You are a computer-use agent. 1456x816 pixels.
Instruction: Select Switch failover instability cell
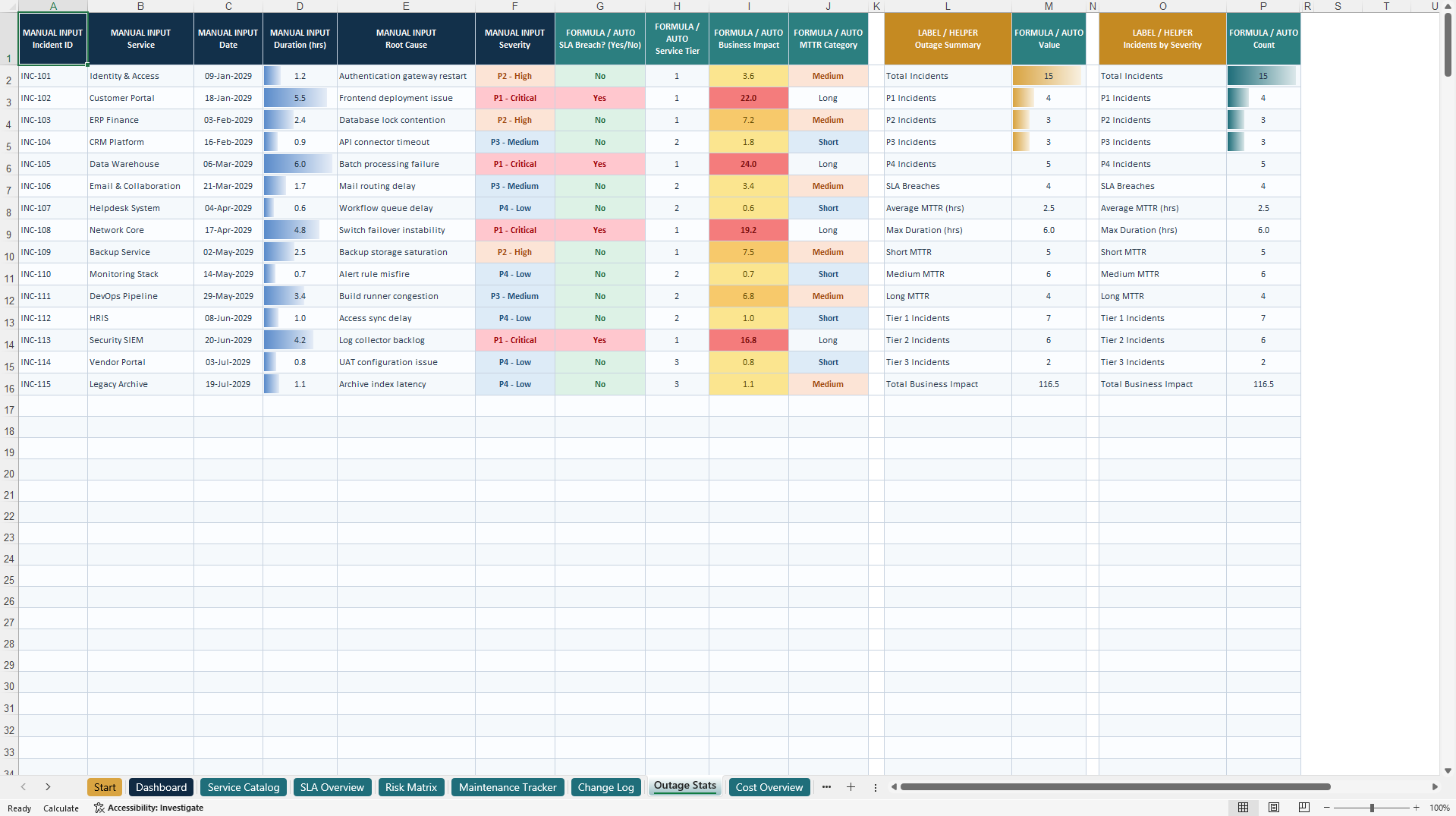pyautogui.click(x=406, y=230)
